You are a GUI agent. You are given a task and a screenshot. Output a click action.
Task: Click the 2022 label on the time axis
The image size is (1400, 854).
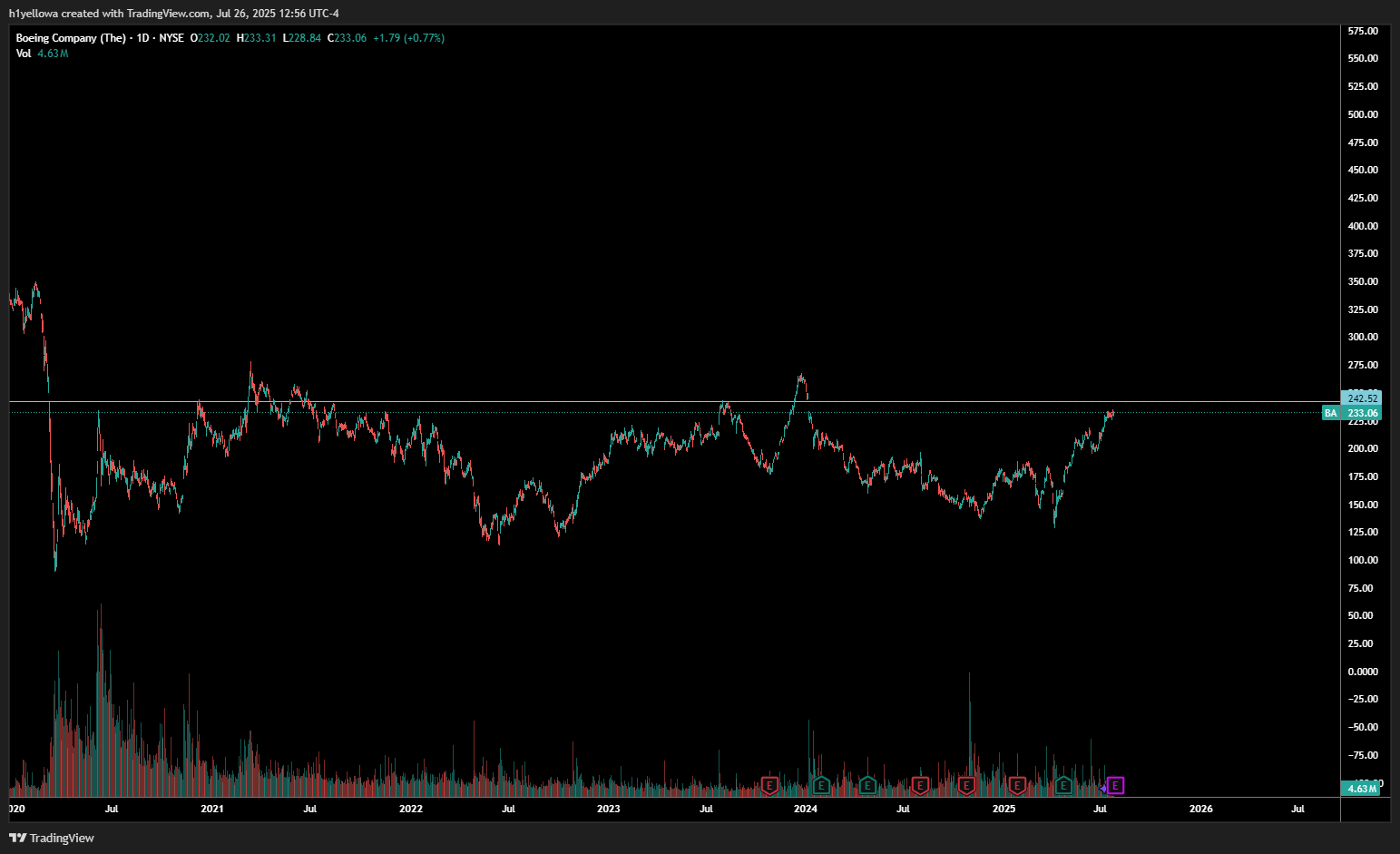coord(411,809)
